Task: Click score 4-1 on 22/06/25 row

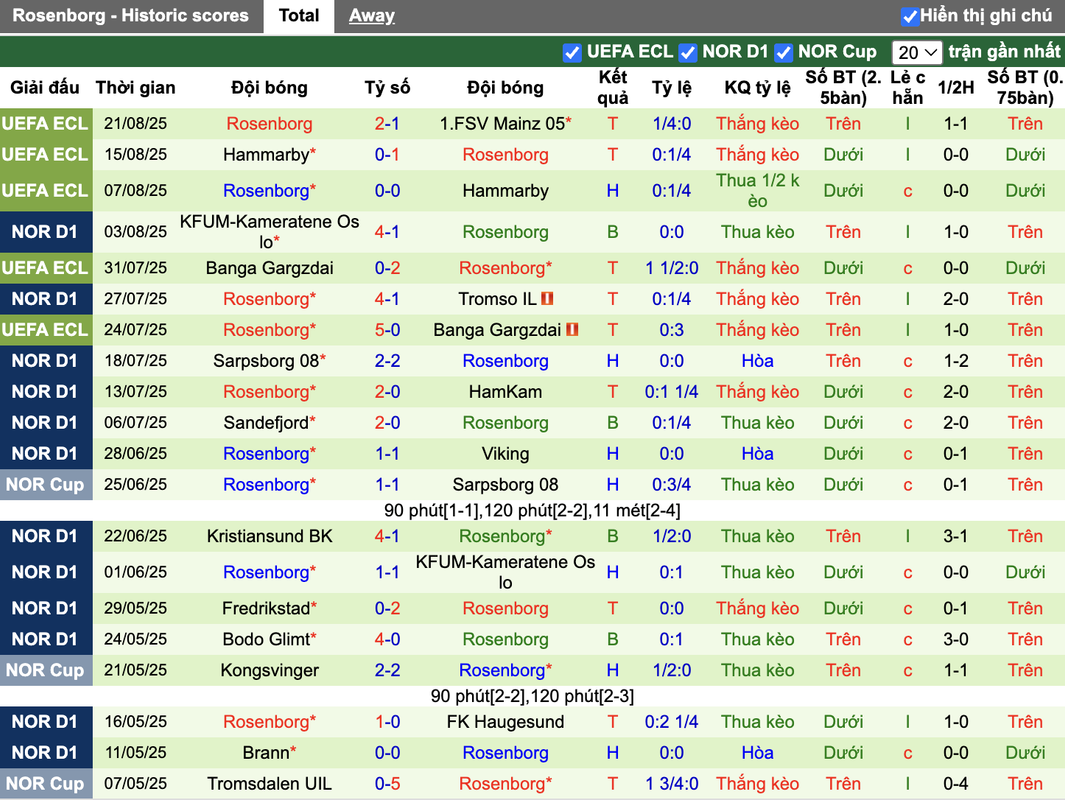Action: pos(387,536)
